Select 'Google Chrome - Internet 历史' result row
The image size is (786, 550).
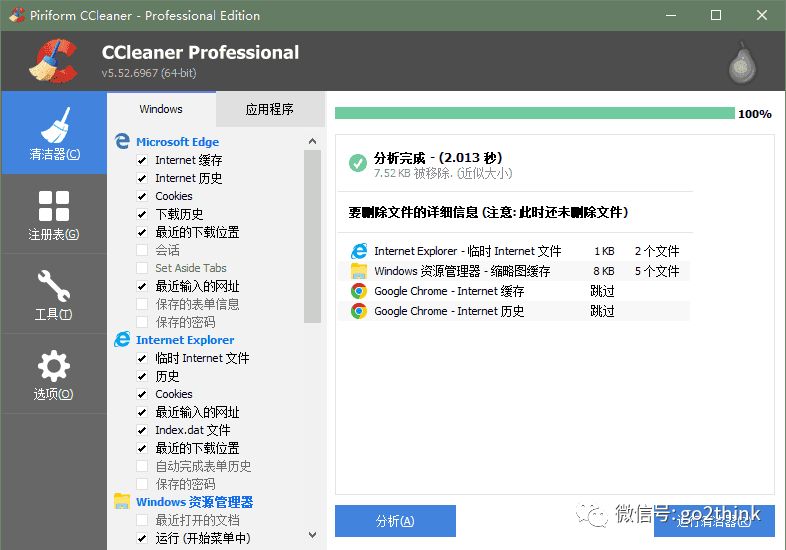[x=514, y=311]
